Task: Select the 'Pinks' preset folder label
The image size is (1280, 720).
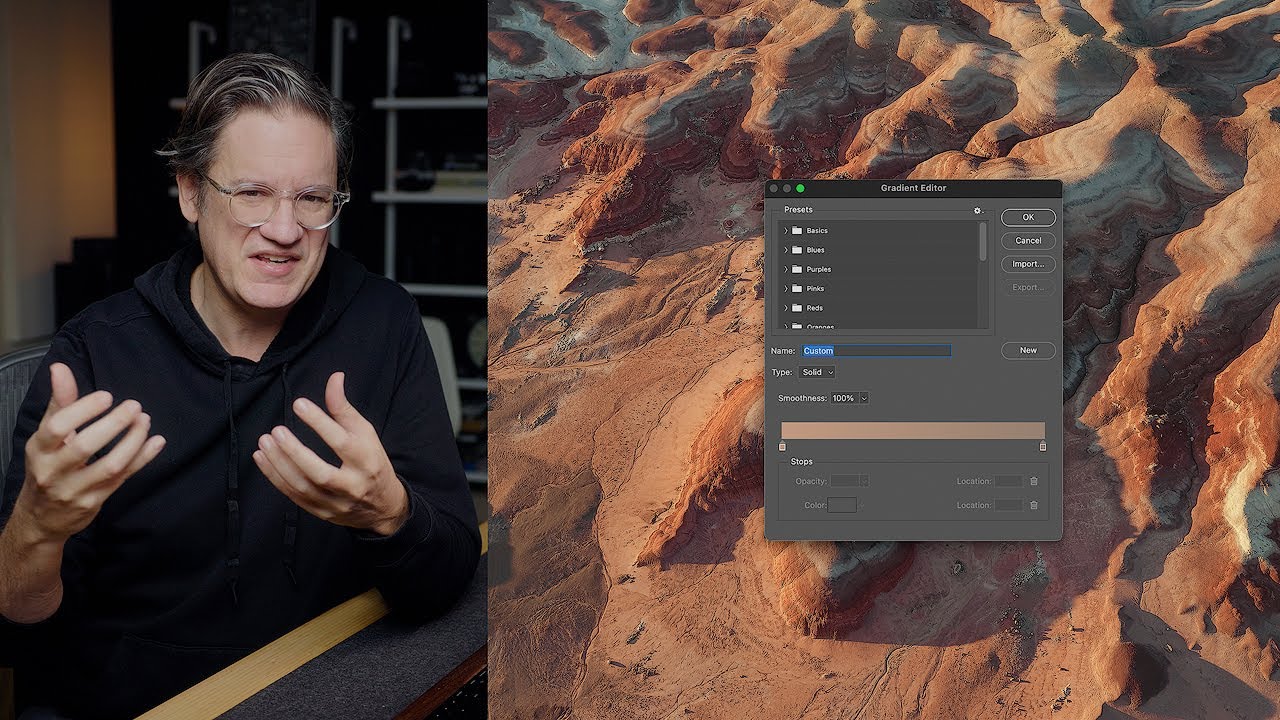Action: [815, 289]
